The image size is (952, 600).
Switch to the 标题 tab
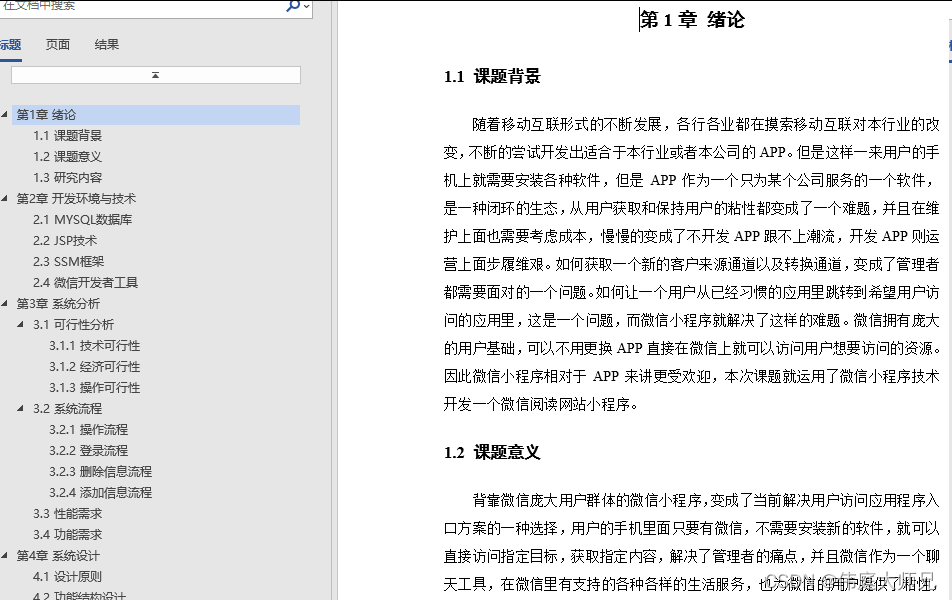click(10, 44)
